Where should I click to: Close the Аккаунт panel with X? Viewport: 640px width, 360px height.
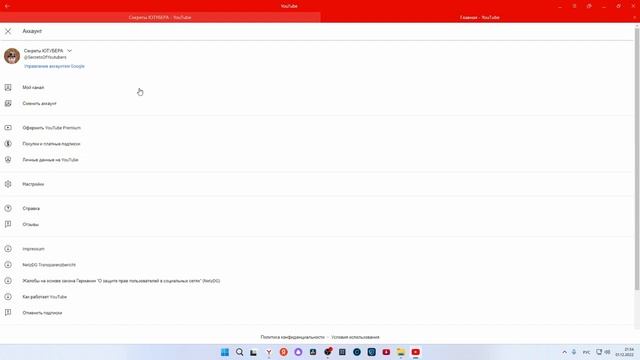[8, 31]
